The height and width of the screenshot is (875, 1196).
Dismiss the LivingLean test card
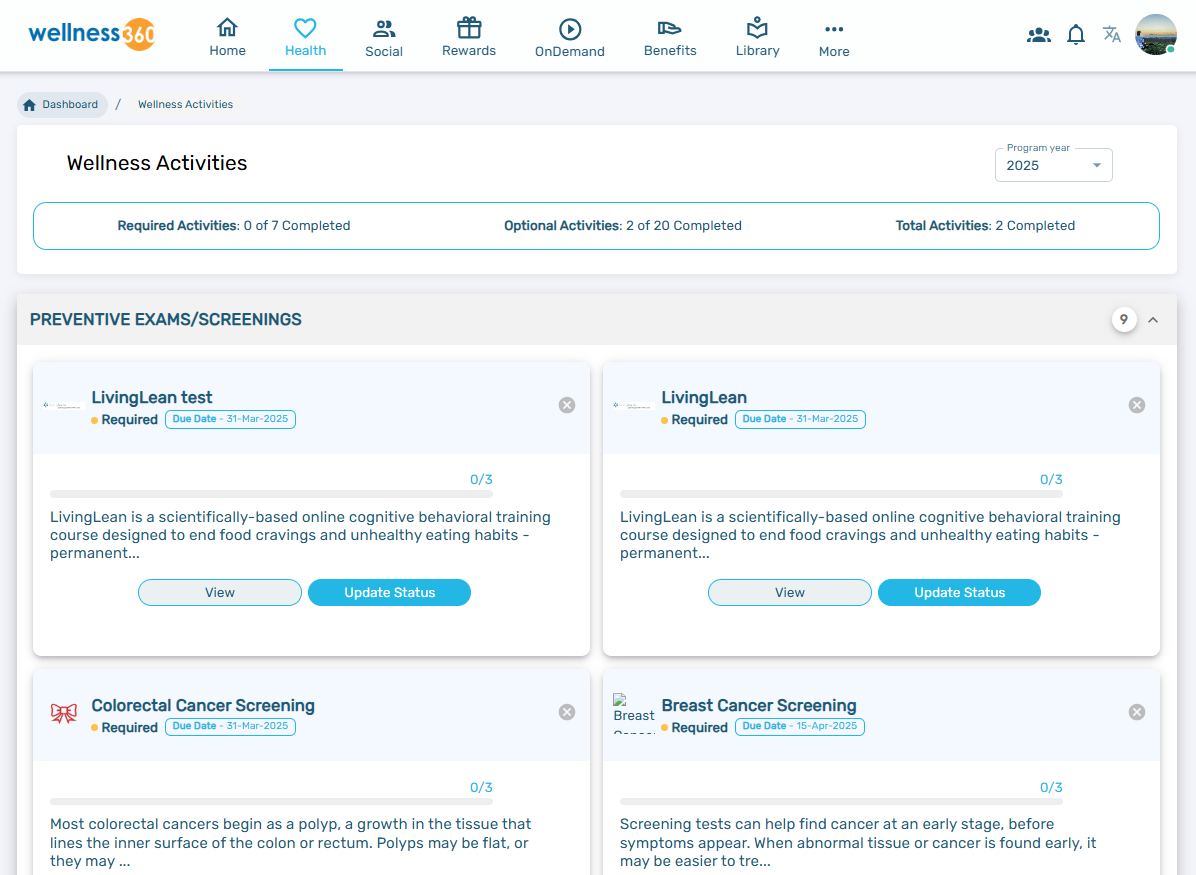(x=567, y=405)
